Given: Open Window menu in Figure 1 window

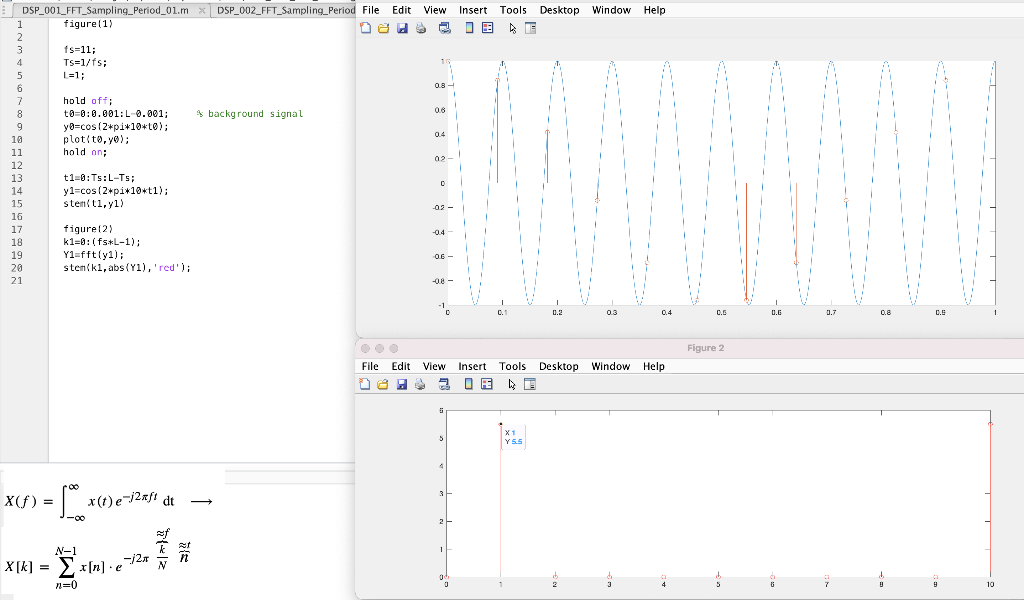Looking at the screenshot, I should (x=611, y=10).
